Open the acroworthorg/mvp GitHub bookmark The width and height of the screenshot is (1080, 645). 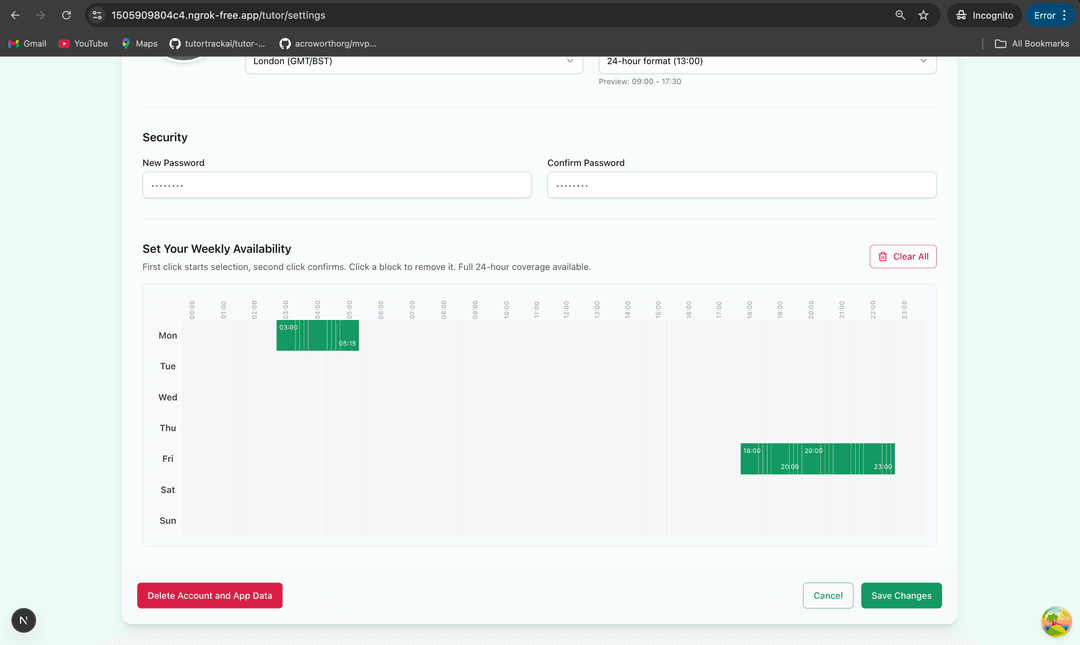(328, 43)
